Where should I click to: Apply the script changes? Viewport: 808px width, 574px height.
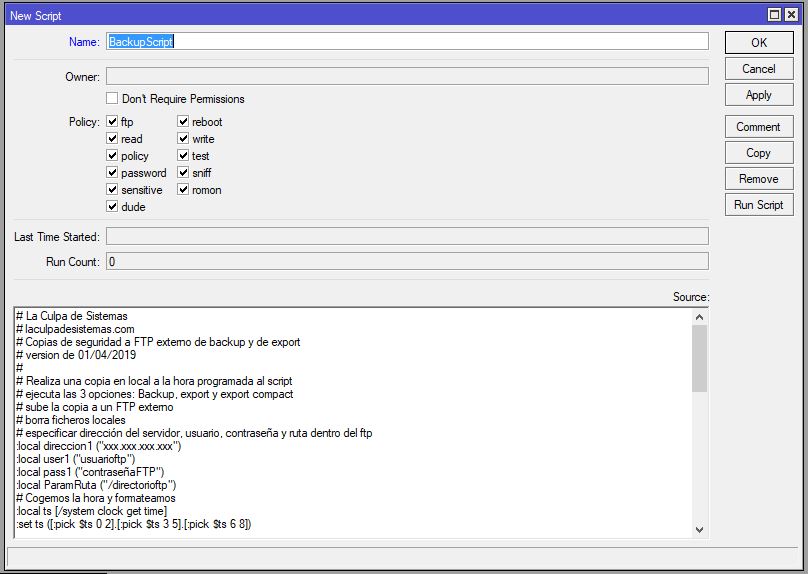(x=758, y=95)
